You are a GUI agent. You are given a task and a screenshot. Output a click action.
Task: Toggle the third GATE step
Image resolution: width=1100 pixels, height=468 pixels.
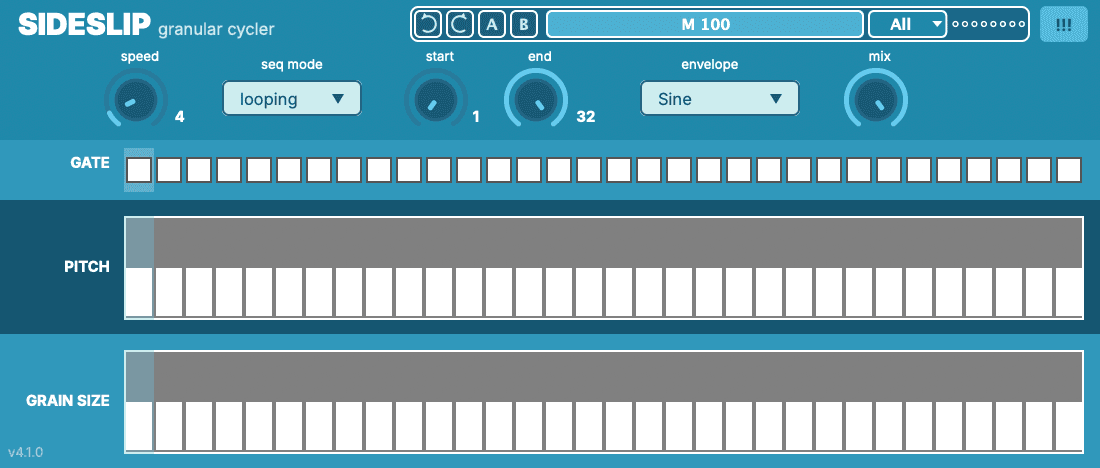[199, 170]
